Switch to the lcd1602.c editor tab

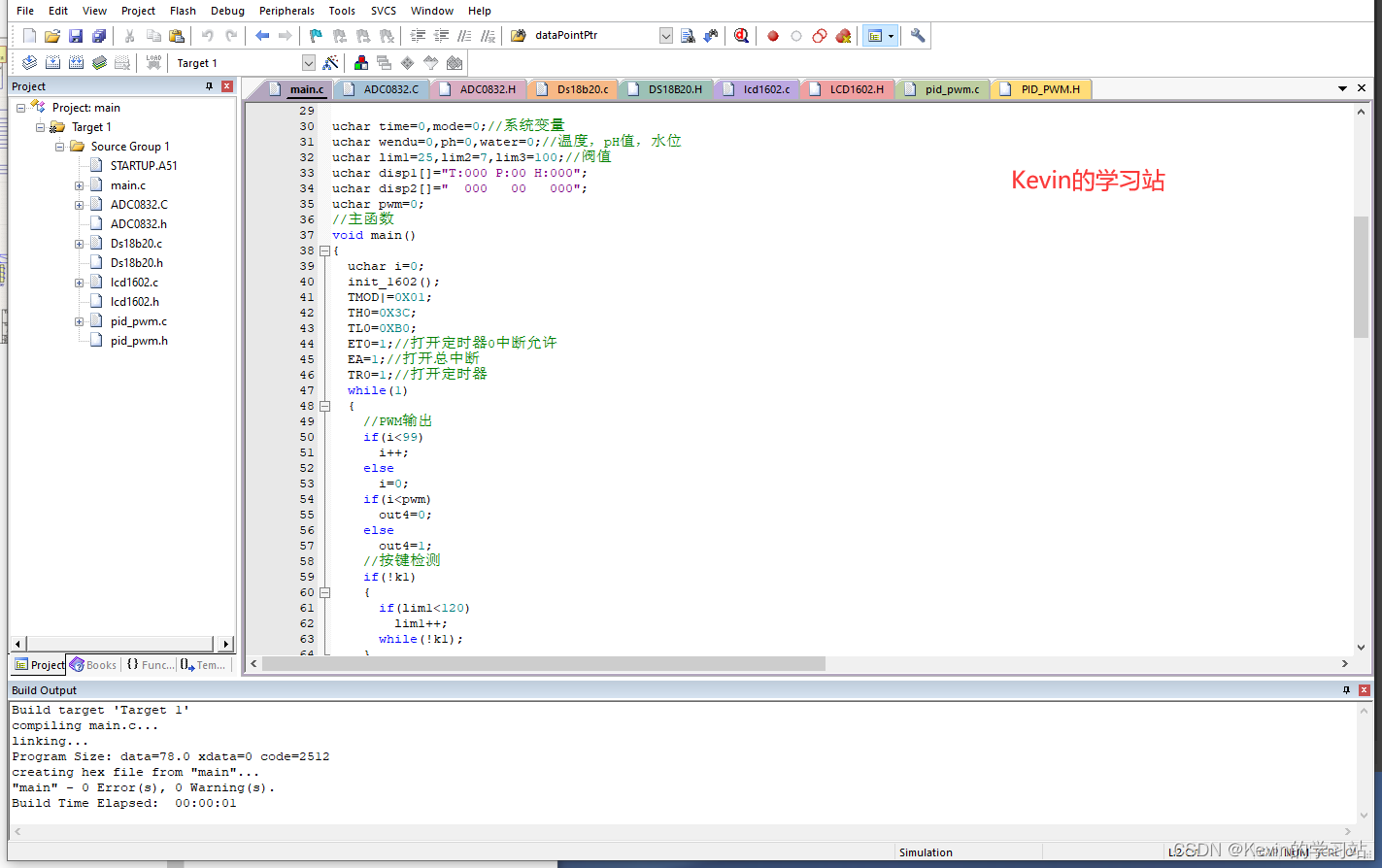point(759,89)
